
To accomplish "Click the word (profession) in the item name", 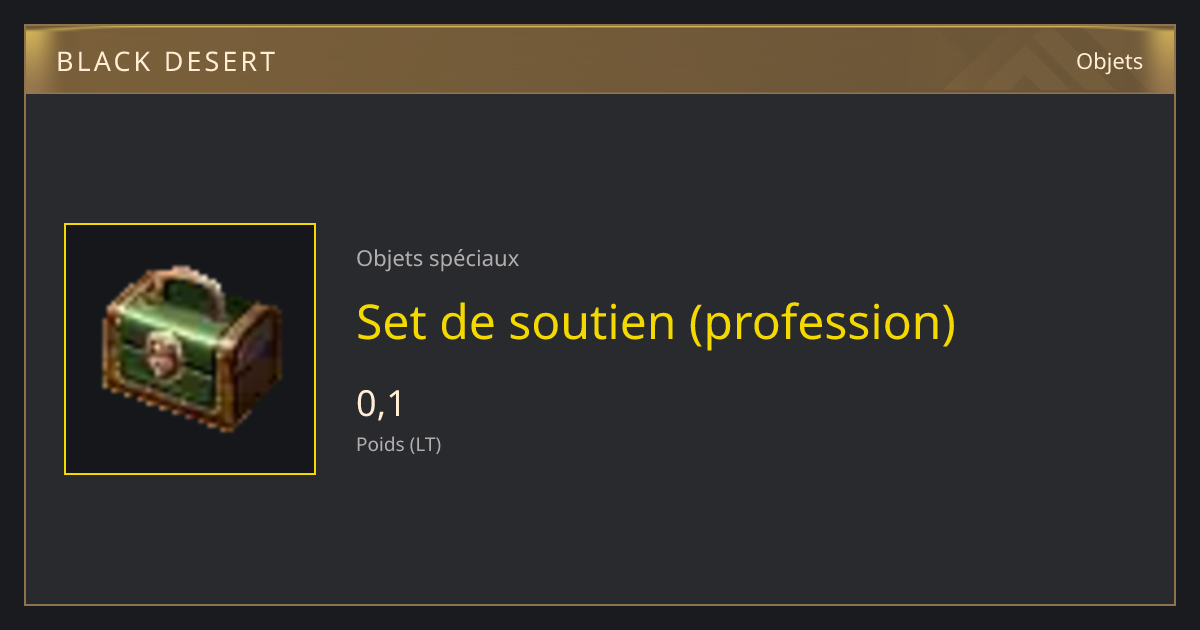I will point(823,322).
